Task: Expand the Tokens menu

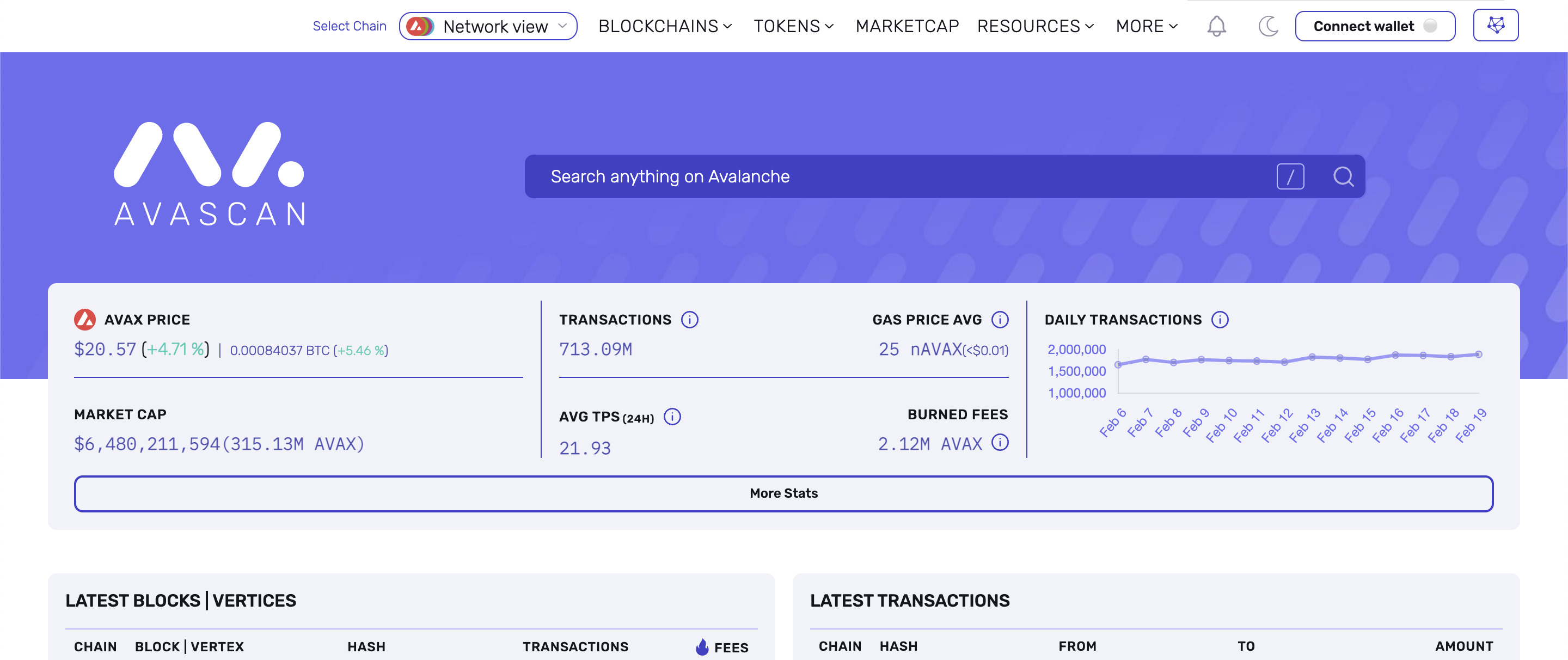Action: coord(793,26)
